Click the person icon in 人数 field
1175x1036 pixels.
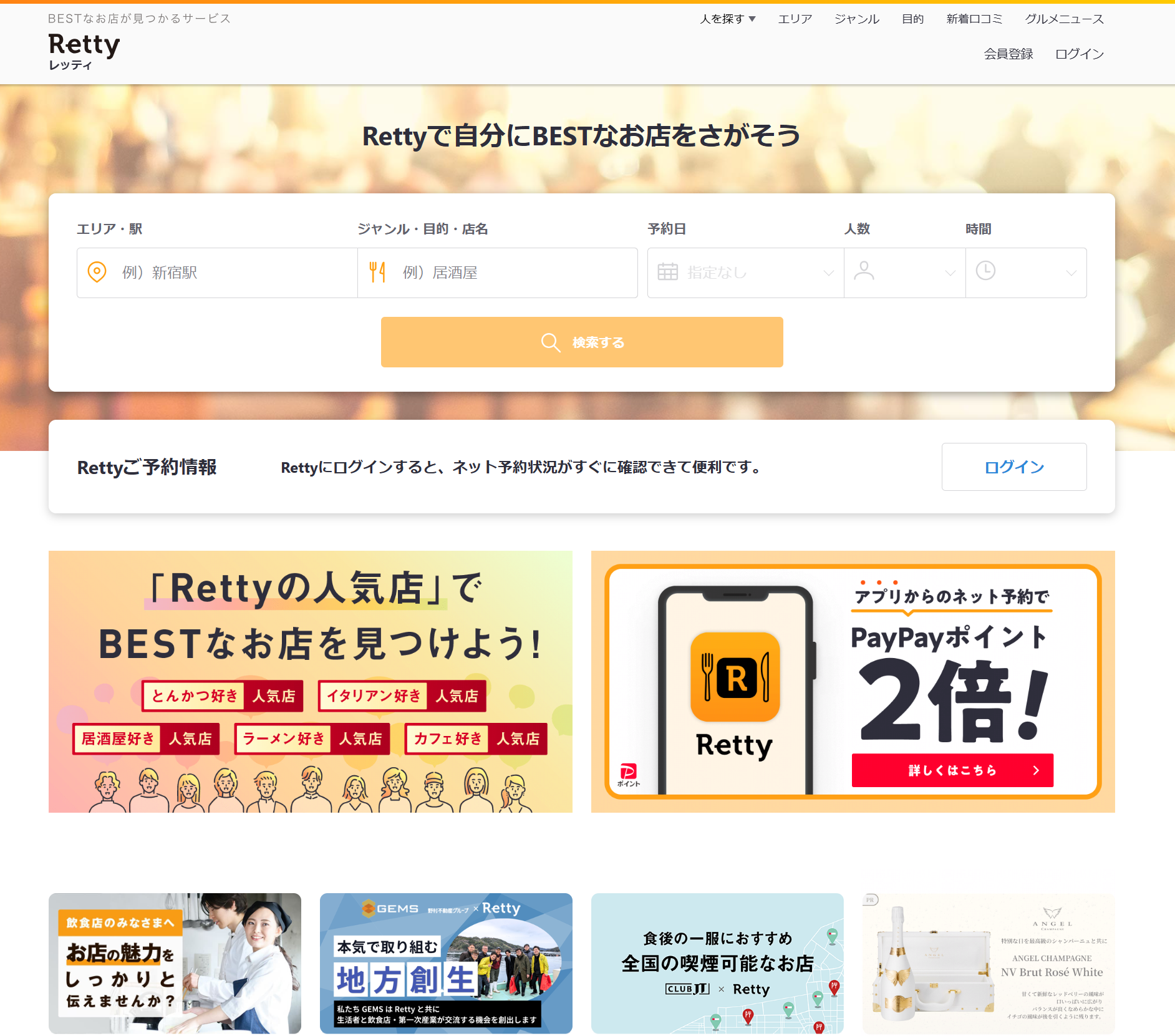(x=864, y=271)
